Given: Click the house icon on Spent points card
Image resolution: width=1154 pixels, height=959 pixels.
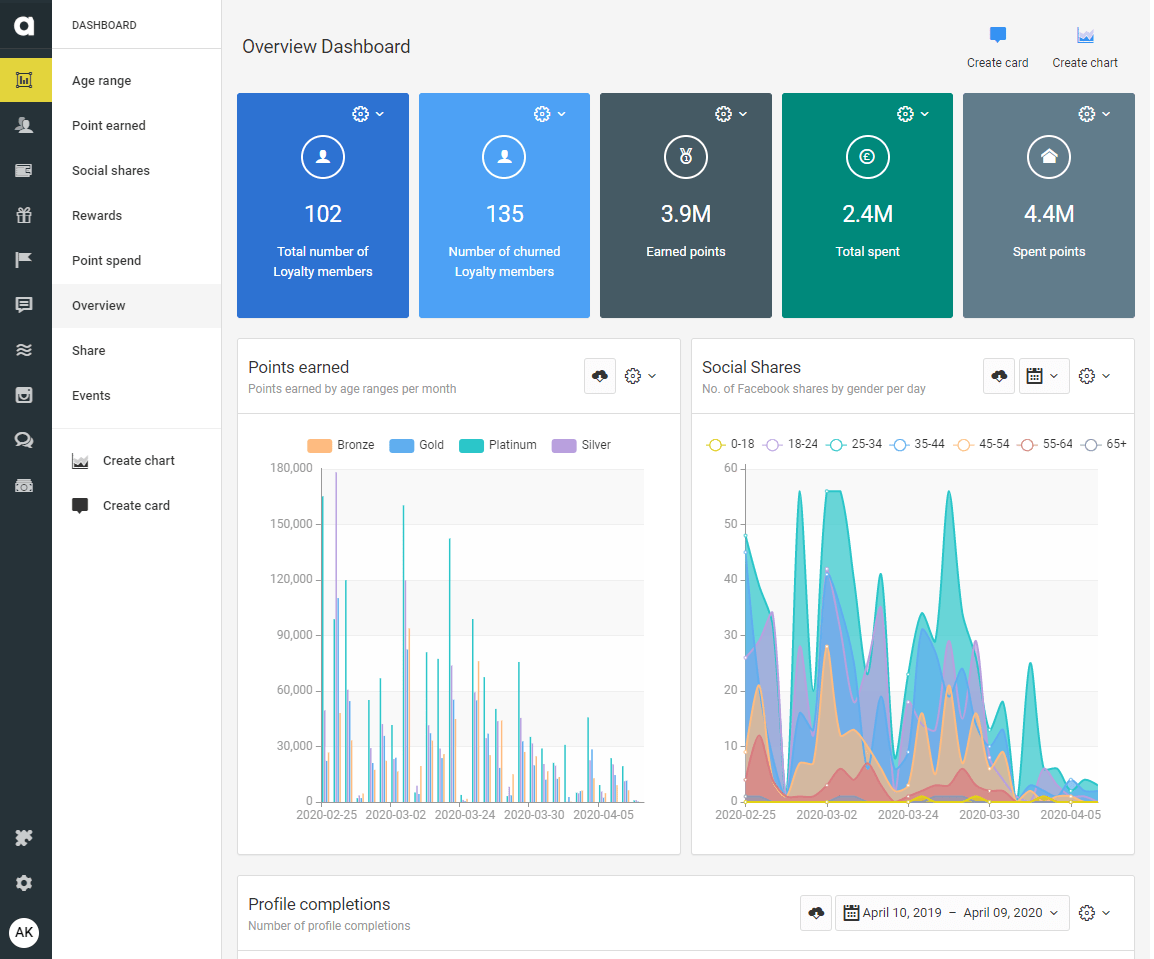Looking at the screenshot, I should pyautogui.click(x=1049, y=157).
